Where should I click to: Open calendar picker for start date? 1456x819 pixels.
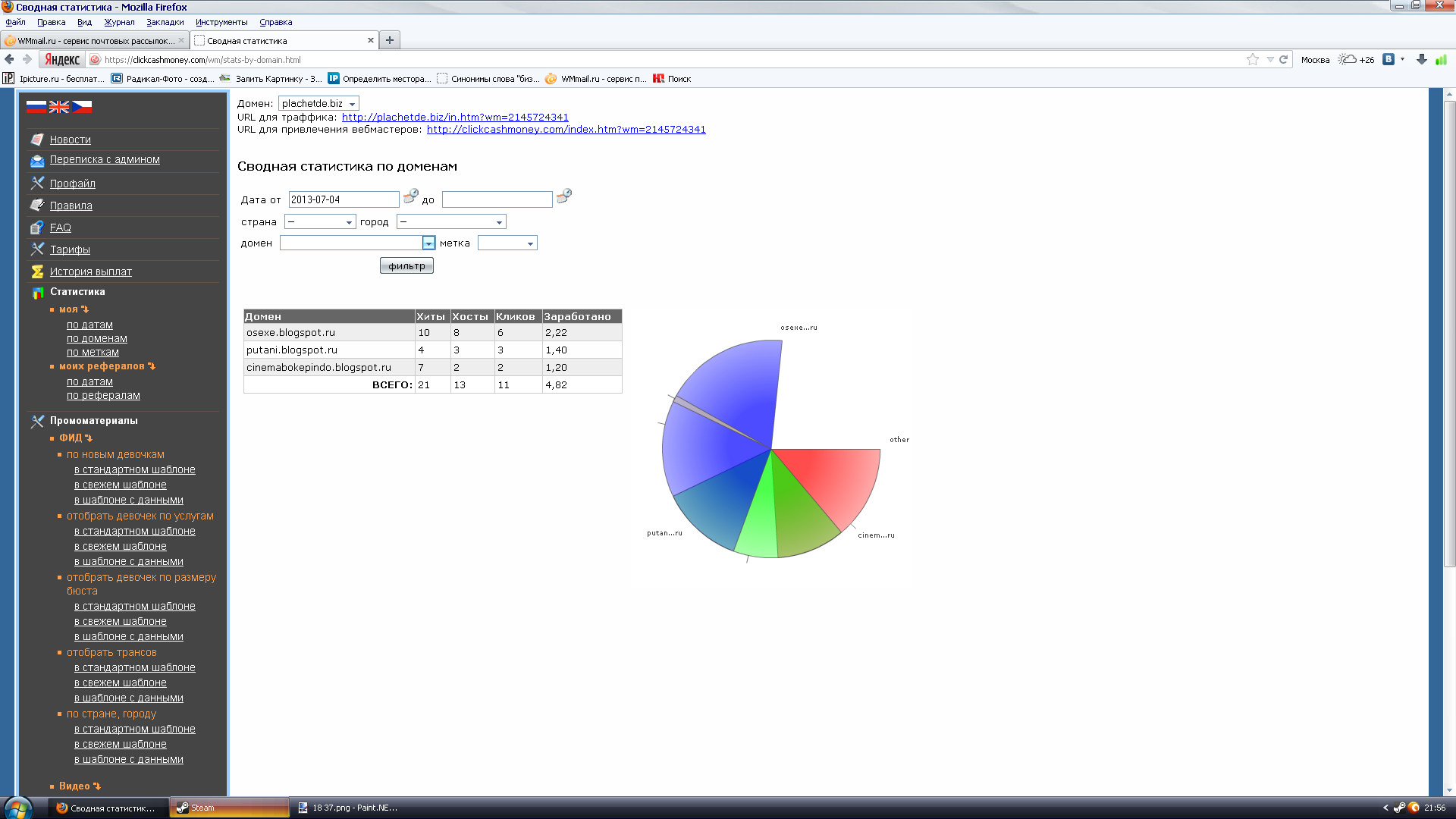tap(410, 197)
